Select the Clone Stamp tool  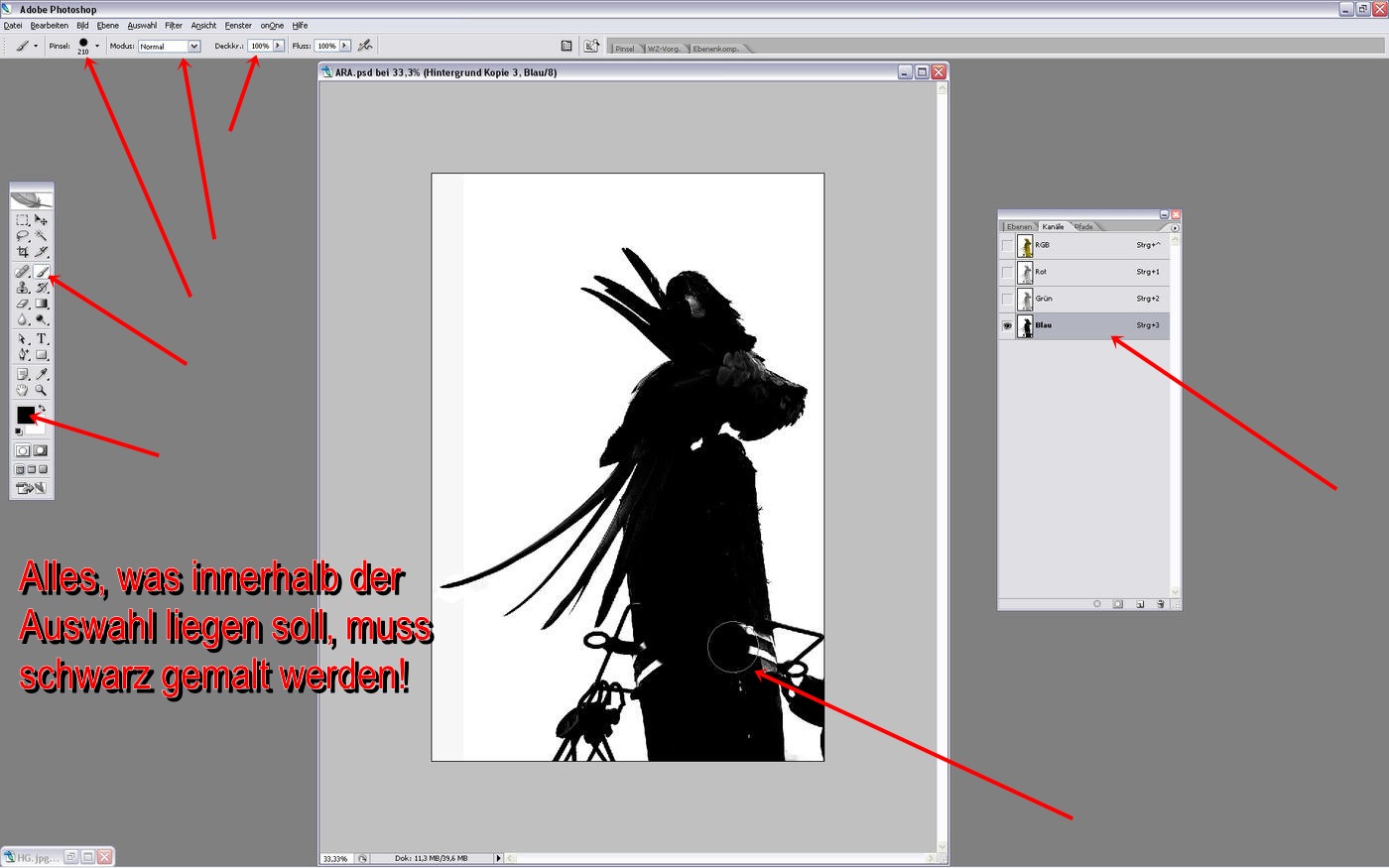point(23,288)
